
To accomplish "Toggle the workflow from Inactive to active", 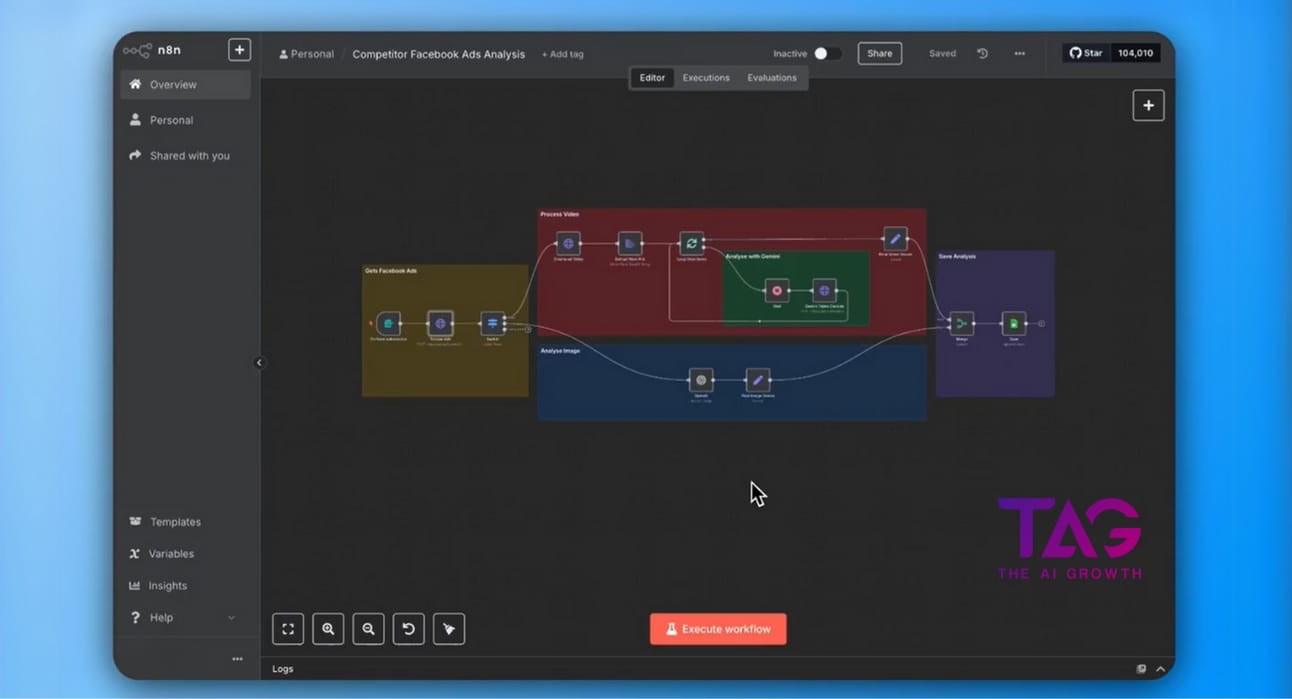I will click(x=826, y=54).
